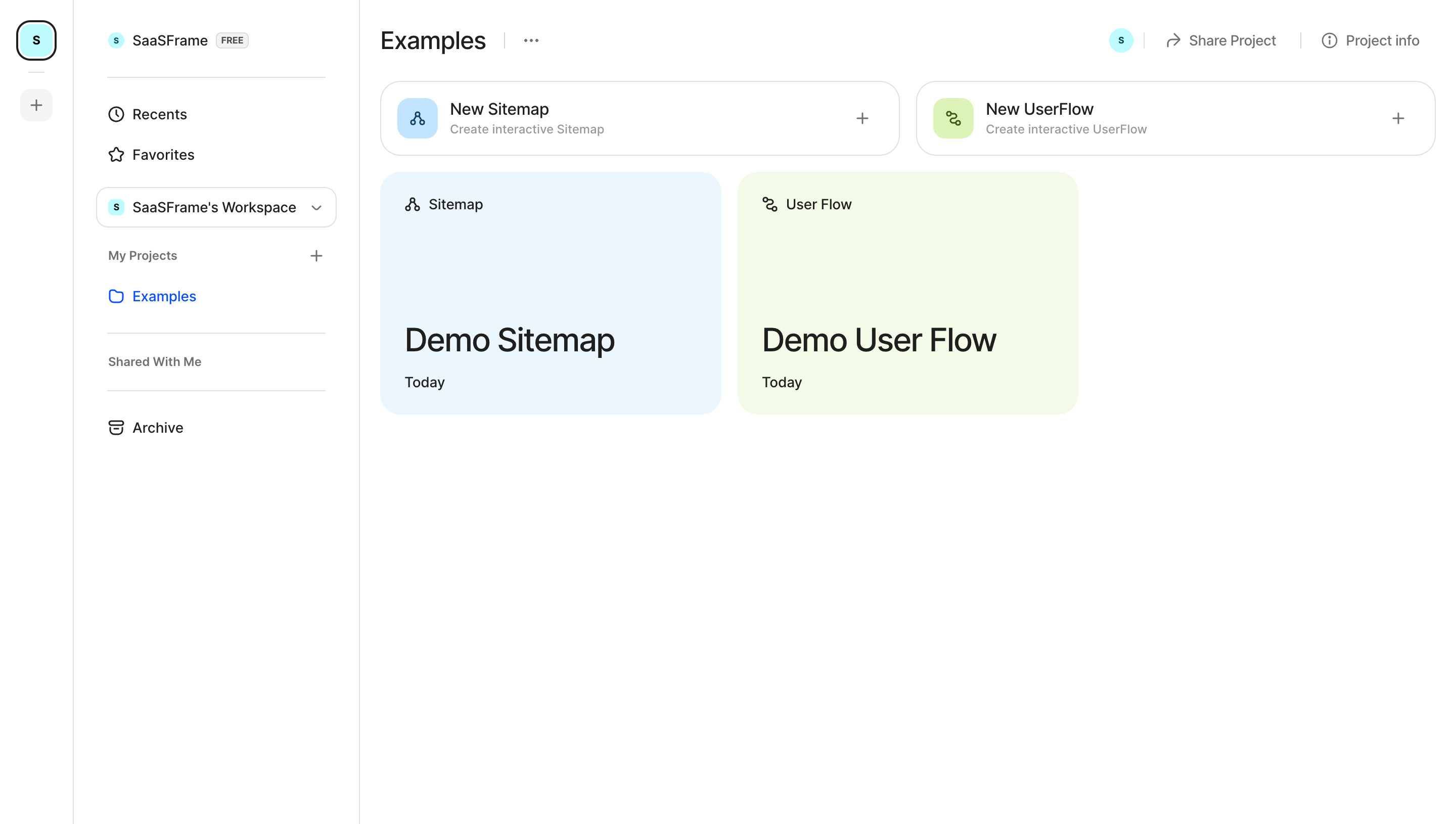The width and height of the screenshot is (1456, 824).
Task: Expand SaaSFrame's Workspace dropdown
Action: (216, 207)
